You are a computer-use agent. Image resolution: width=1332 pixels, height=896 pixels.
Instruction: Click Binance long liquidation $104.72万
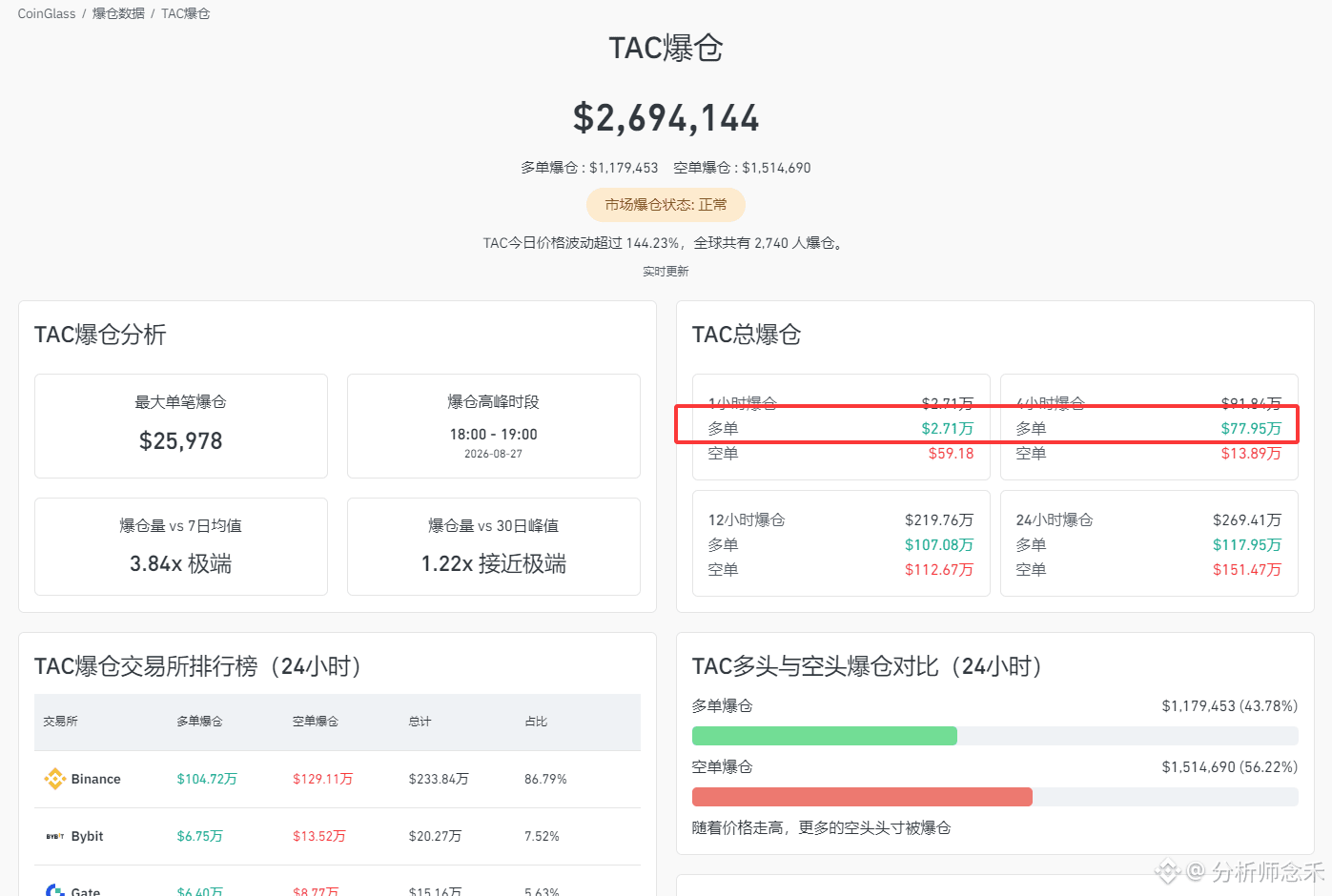(x=207, y=779)
